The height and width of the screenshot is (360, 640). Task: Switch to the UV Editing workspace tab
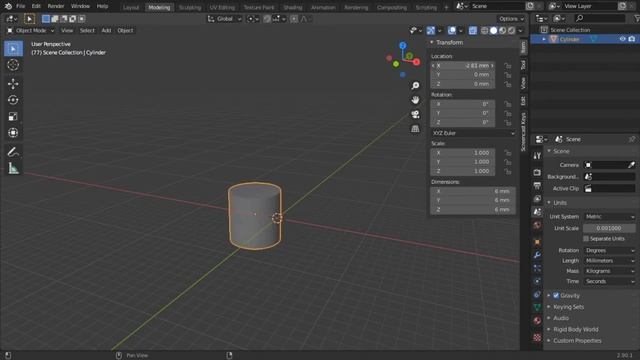pos(222,7)
